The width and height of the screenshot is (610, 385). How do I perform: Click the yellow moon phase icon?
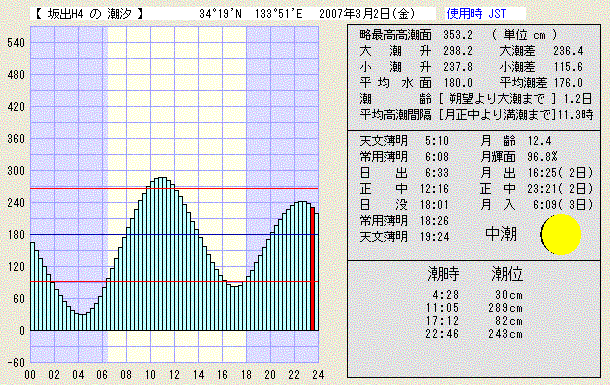click(561, 234)
